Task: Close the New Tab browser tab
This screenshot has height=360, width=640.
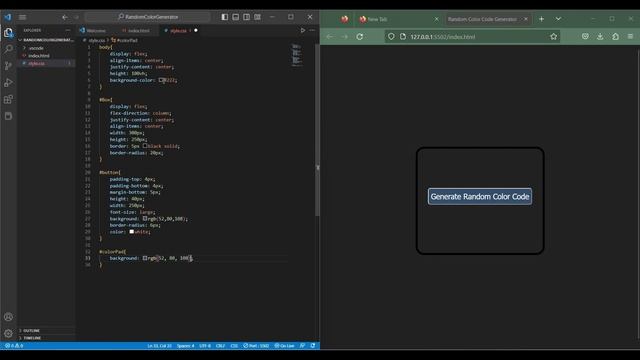Action: tap(436, 19)
